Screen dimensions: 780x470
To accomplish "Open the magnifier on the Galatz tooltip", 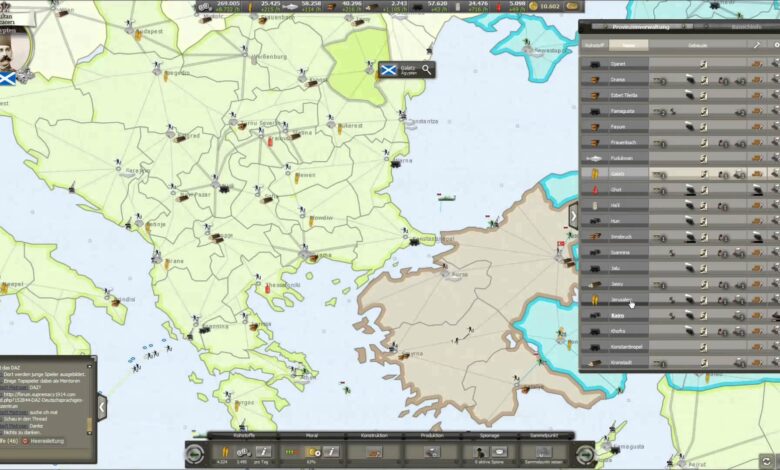I will pos(426,70).
